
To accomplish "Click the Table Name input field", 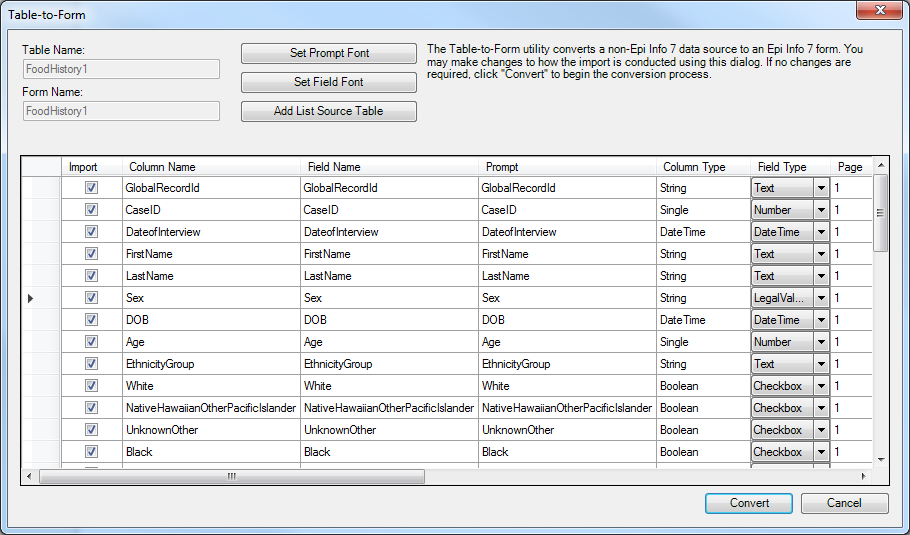I will [121, 69].
